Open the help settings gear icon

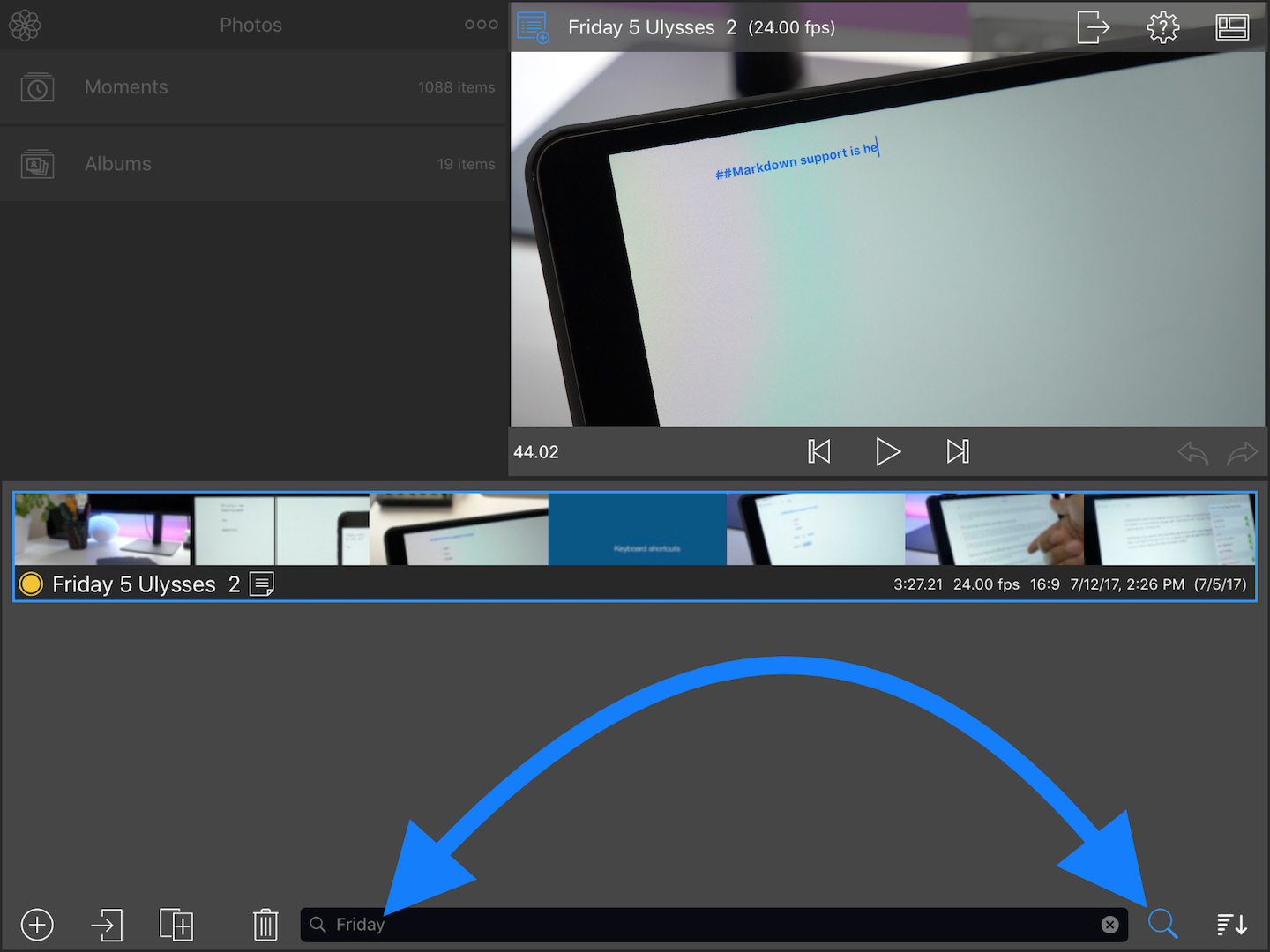(1162, 26)
